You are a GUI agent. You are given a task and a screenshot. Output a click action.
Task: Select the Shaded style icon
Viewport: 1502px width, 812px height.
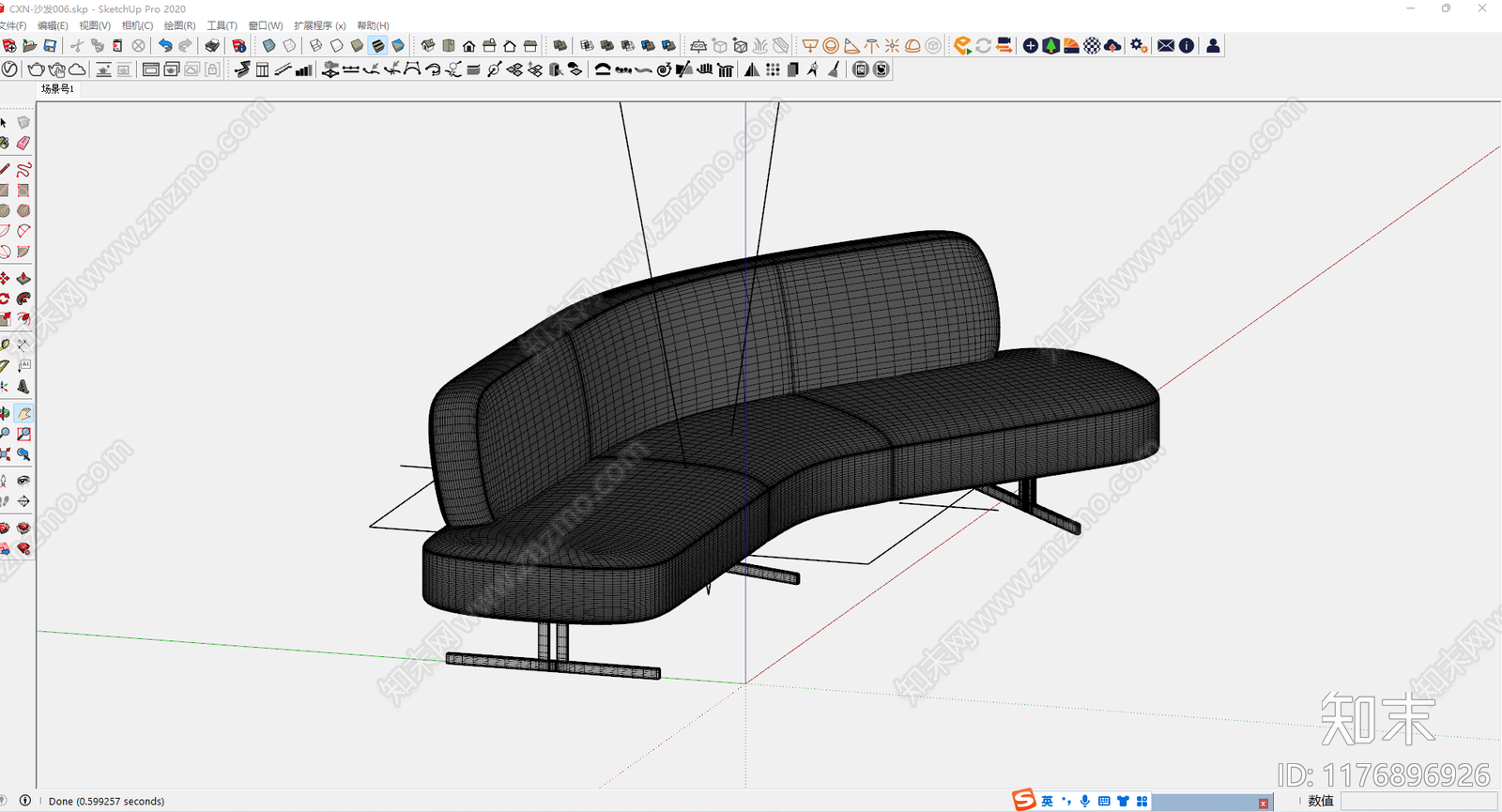point(357,45)
